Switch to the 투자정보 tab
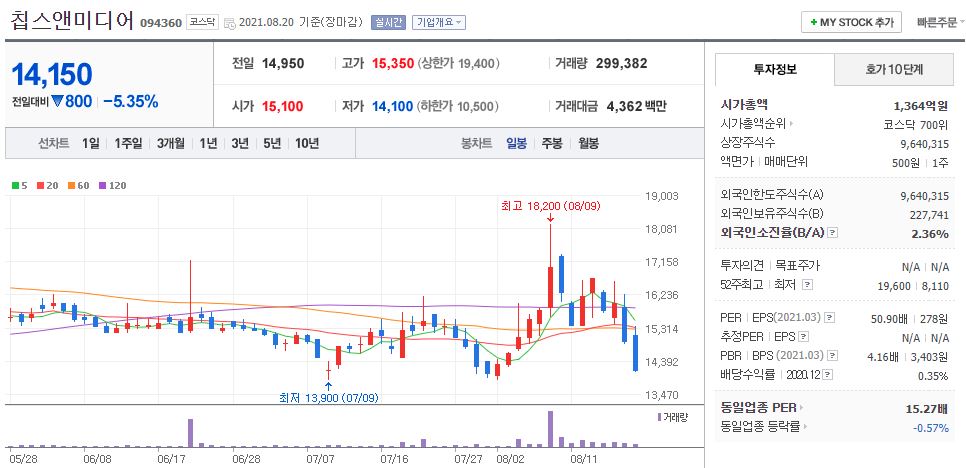Image resolution: width=966 pixels, height=468 pixels. pyautogui.click(x=775, y=70)
